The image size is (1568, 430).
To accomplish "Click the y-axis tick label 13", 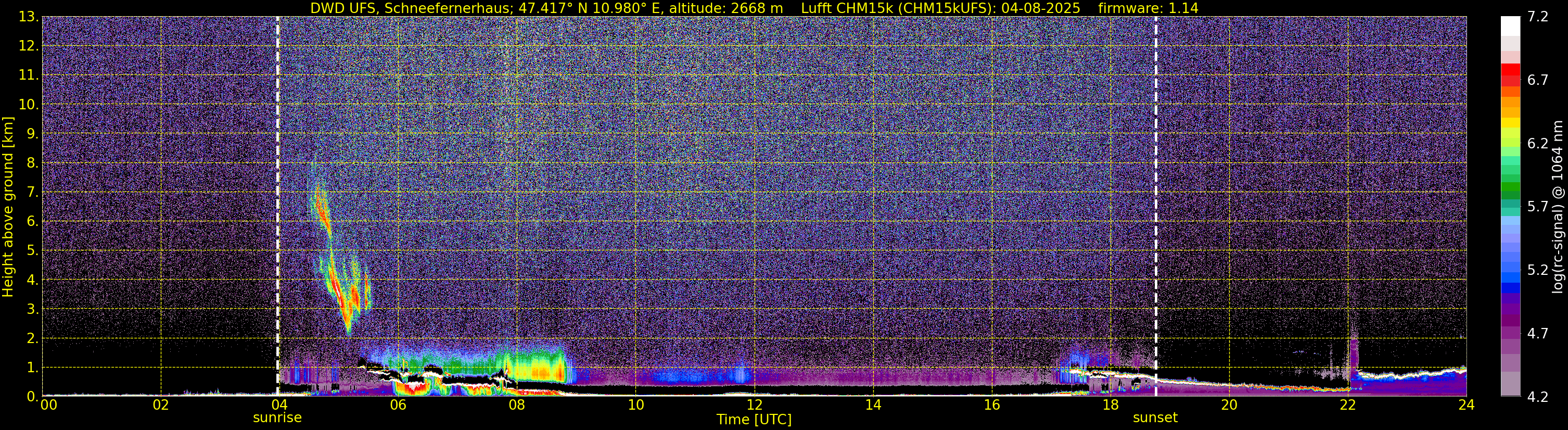I will pyautogui.click(x=28, y=17).
